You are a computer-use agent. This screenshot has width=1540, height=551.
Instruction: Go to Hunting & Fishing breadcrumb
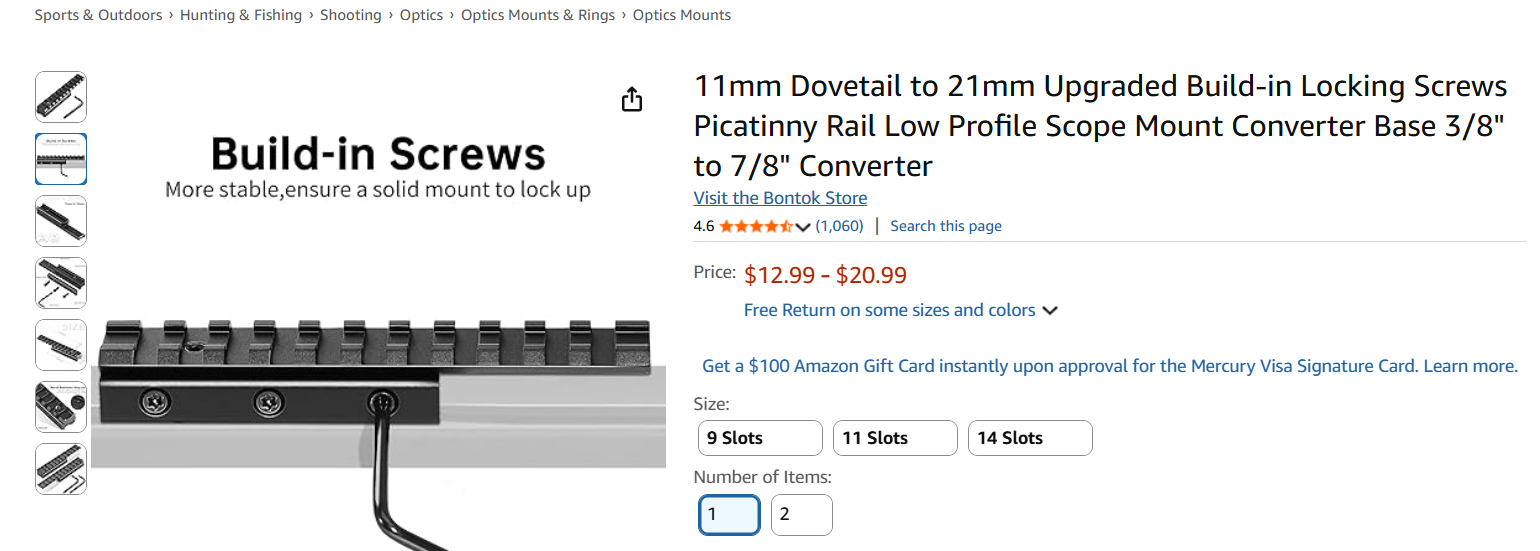(241, 15)
